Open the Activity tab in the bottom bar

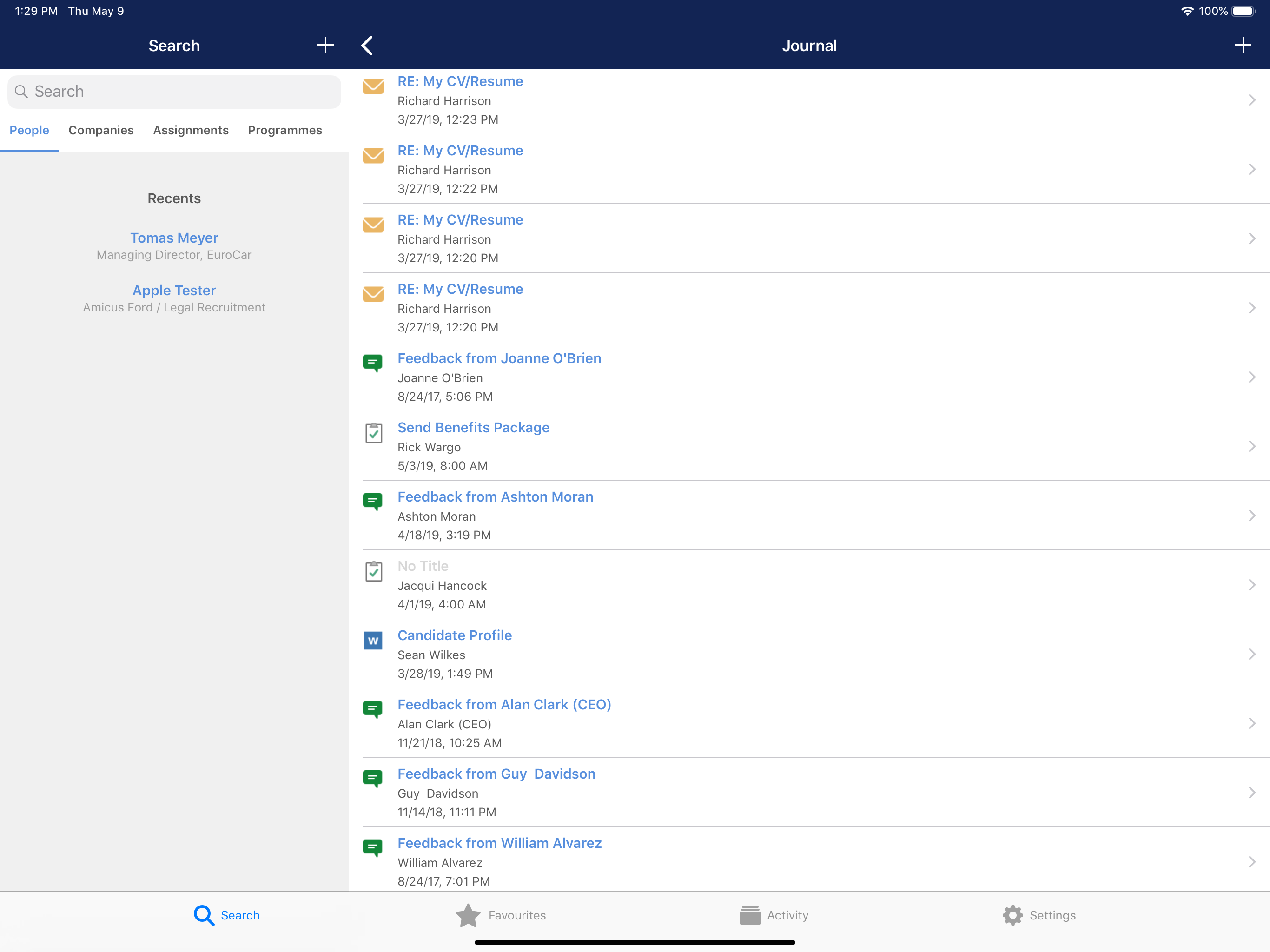tap(774, 915)
